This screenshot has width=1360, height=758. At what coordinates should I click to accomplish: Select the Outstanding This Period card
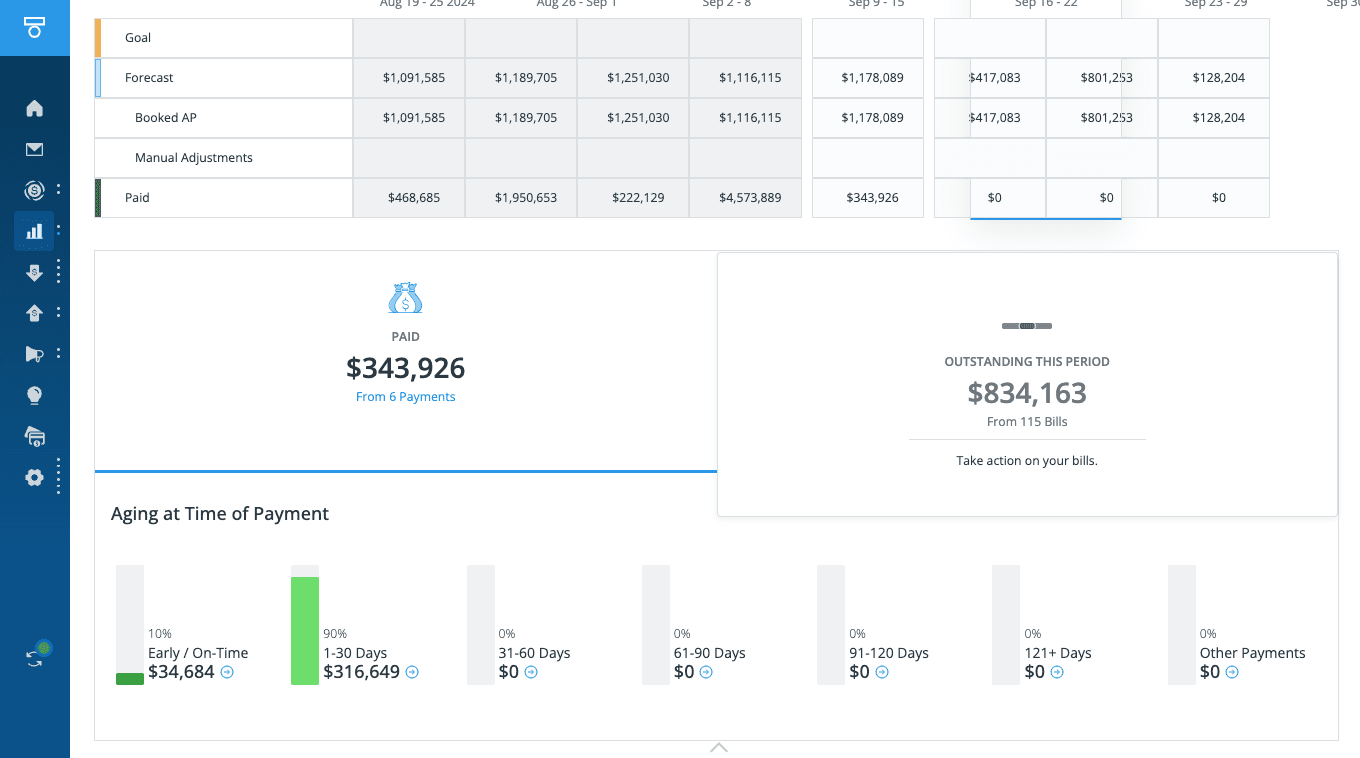coord(1027,384)
